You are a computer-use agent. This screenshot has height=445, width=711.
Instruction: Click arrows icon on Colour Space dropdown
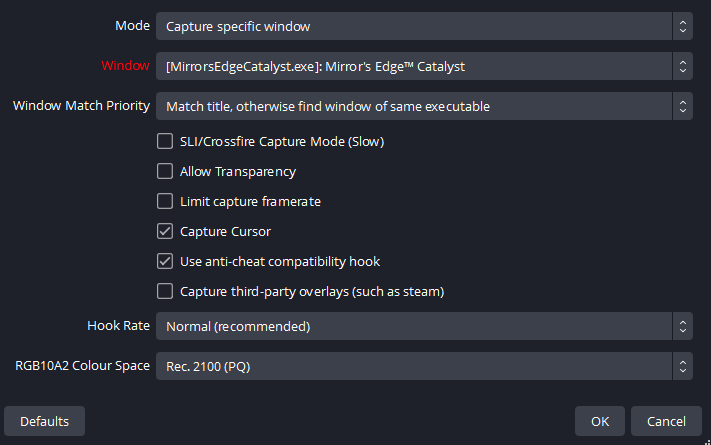(x=682, y=366)
